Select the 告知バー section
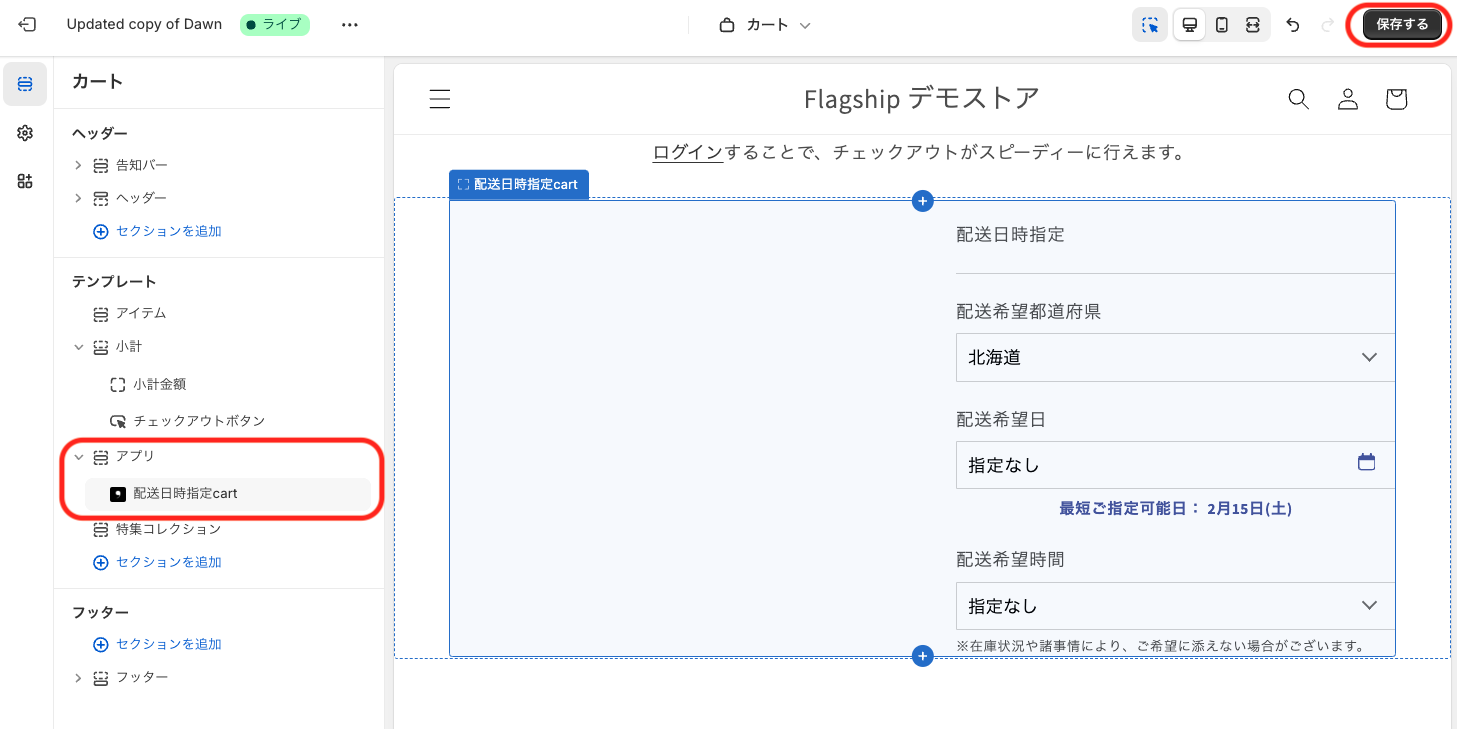The width and height of the screenshot is (1457, 729). pos(142,165)
